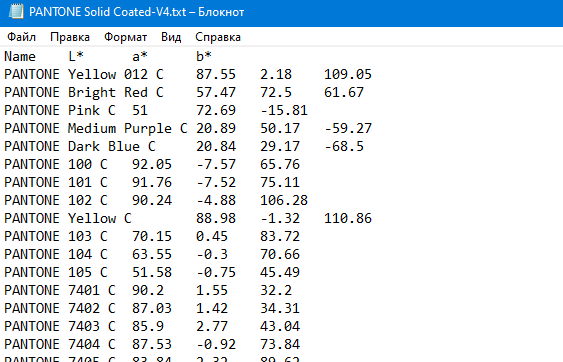Place cursor on PANTONE 100 C line
Viewport: 563px width, 362px height.
tap(56, 164)
